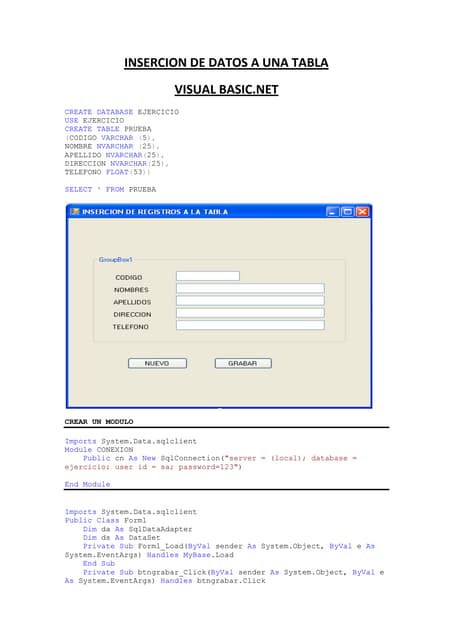Click the line Dim da As SqlDataAdapter
Screen dimensions: 453x640
pos(138,529)
